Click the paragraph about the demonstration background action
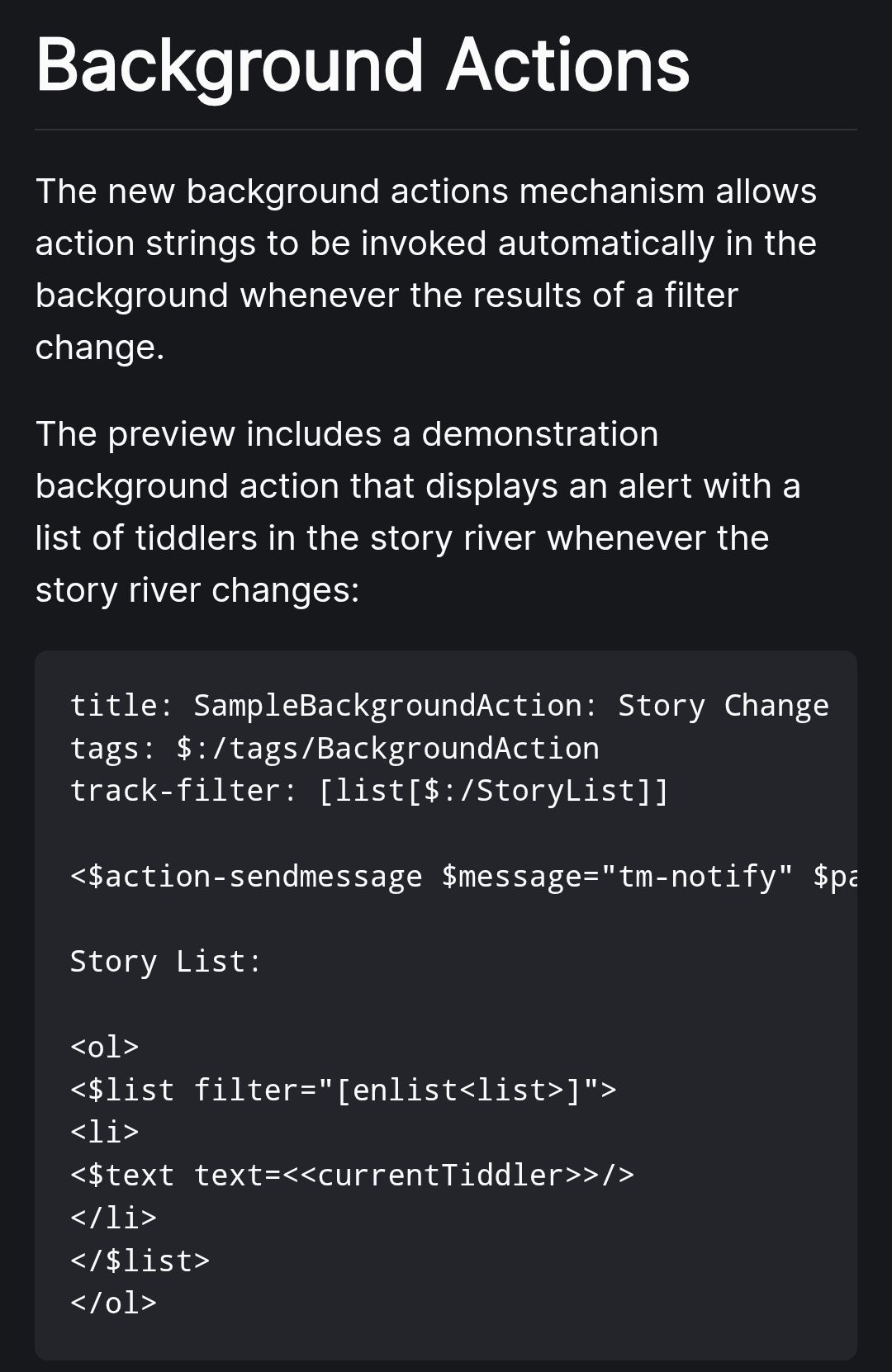The image size is (892, 1372). coord(419,512)
